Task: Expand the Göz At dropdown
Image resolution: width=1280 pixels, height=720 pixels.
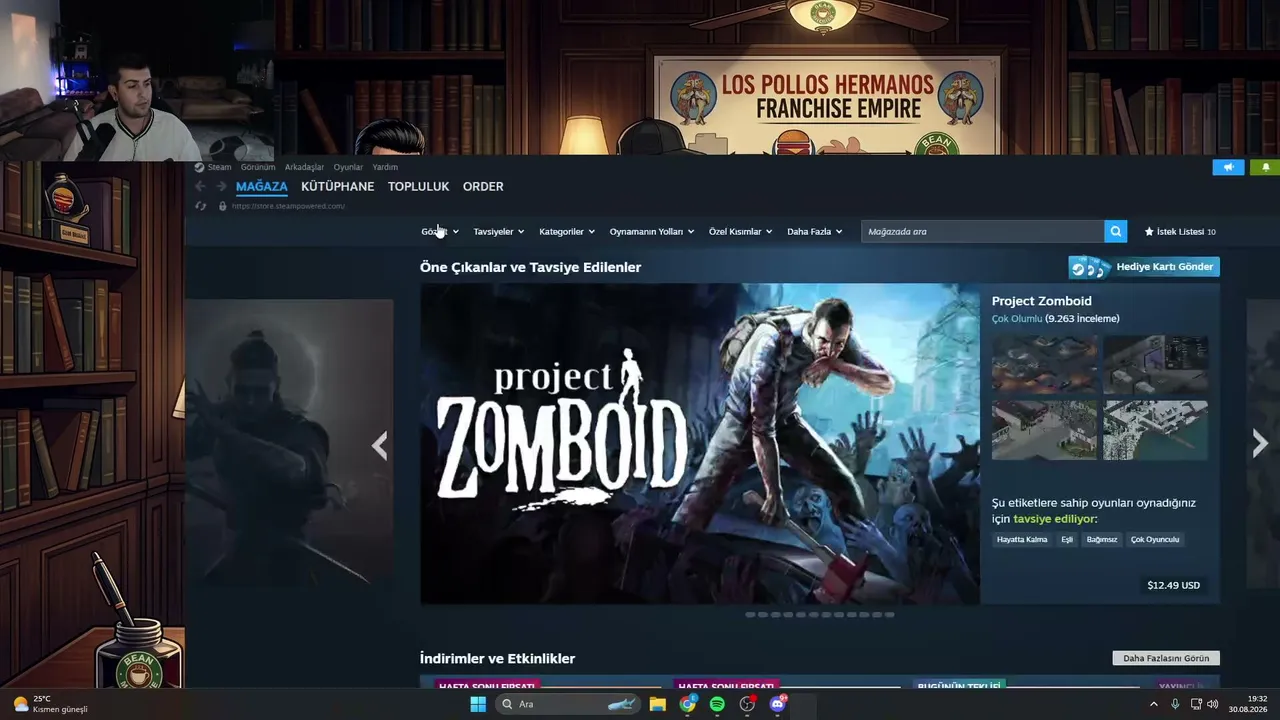Action: click(x=440, y=231)
